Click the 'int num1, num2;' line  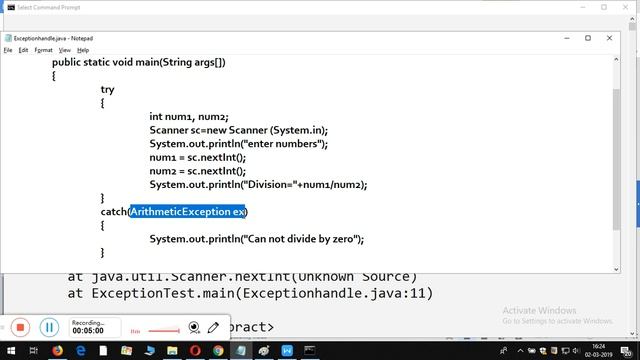pyautogui.click(x=189, y=117)
